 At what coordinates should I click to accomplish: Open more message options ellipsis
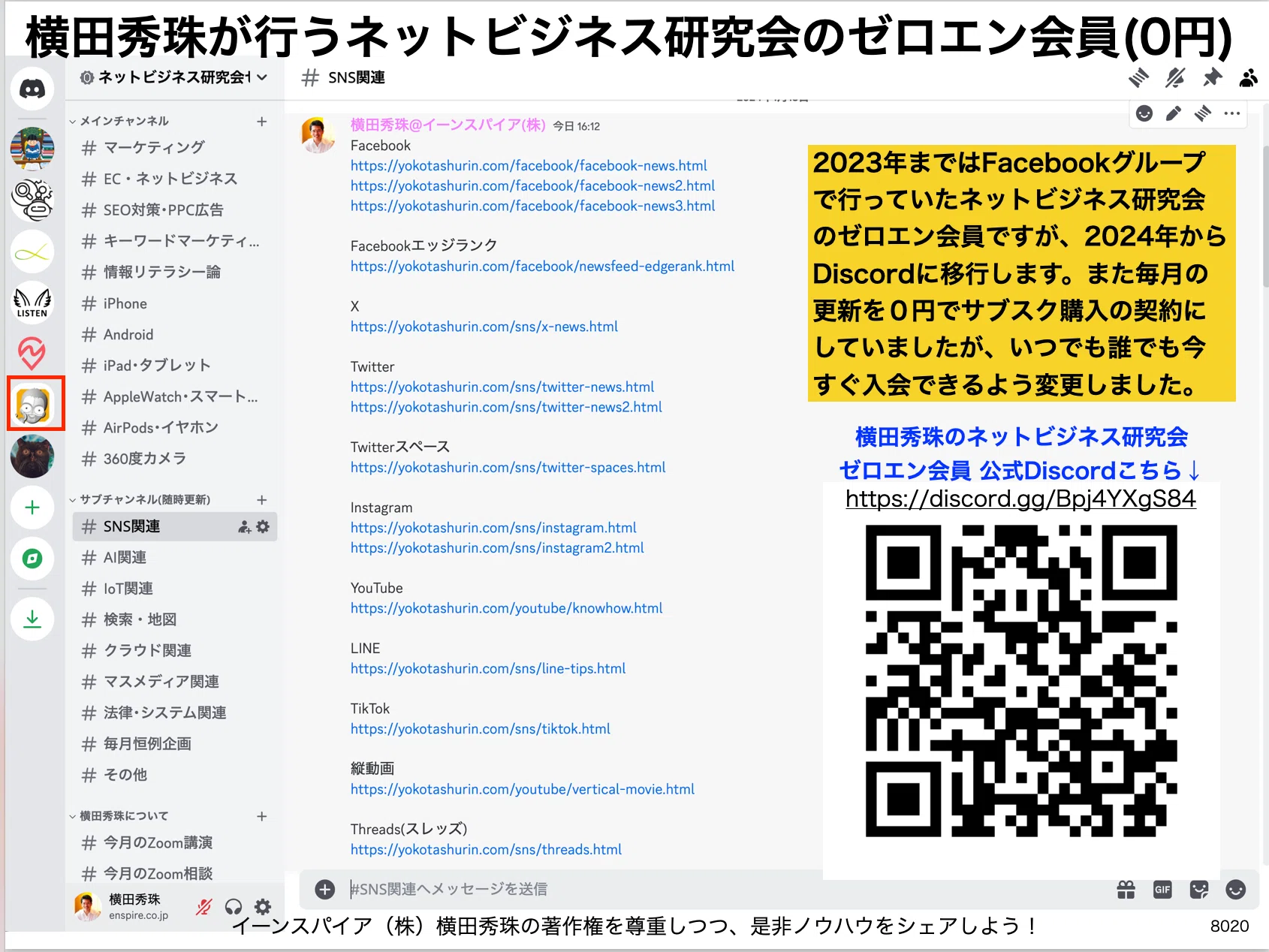pyautogui.click(x=1231, y=113)
